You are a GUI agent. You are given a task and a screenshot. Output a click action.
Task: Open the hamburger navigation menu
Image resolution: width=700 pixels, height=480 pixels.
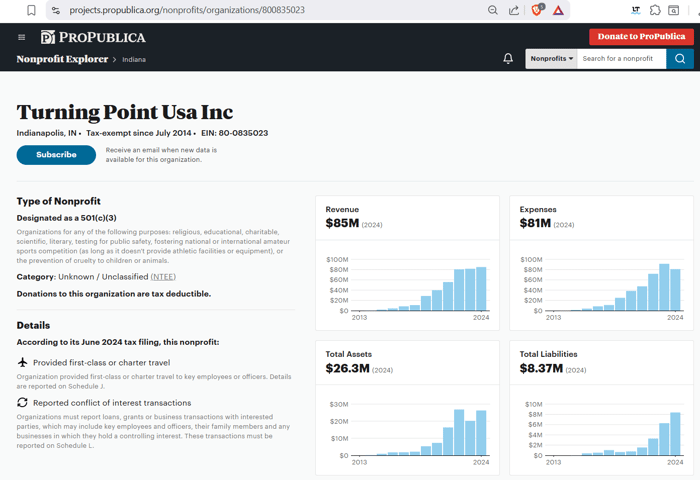tap(21, 37)
